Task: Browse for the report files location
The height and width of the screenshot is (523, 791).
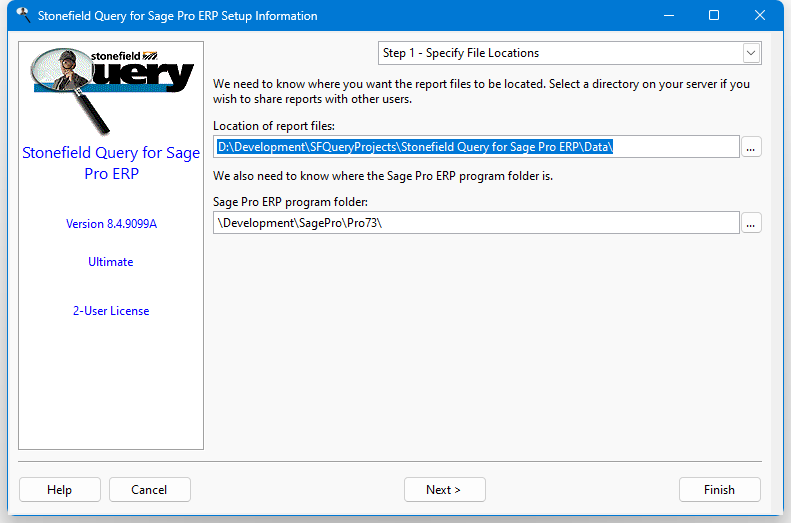Action: click(751, 147)
